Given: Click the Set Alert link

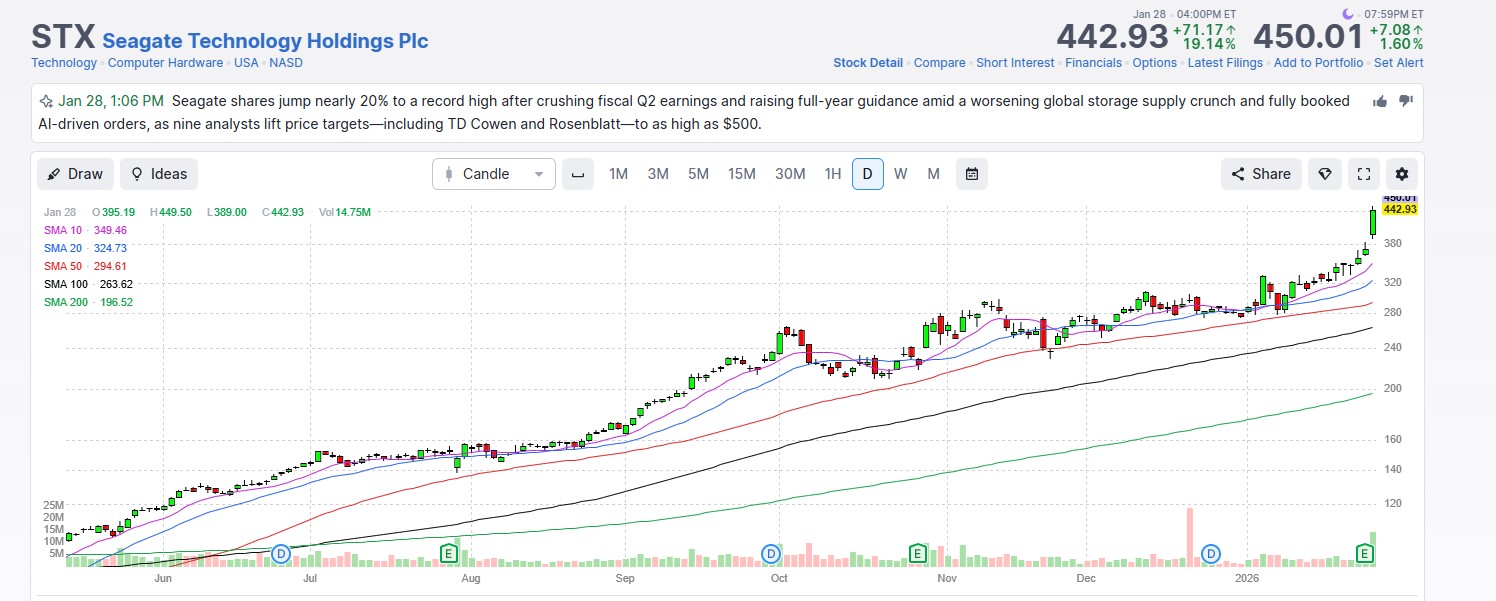Looking at the screenshot, I should [x=1398, y=63].
